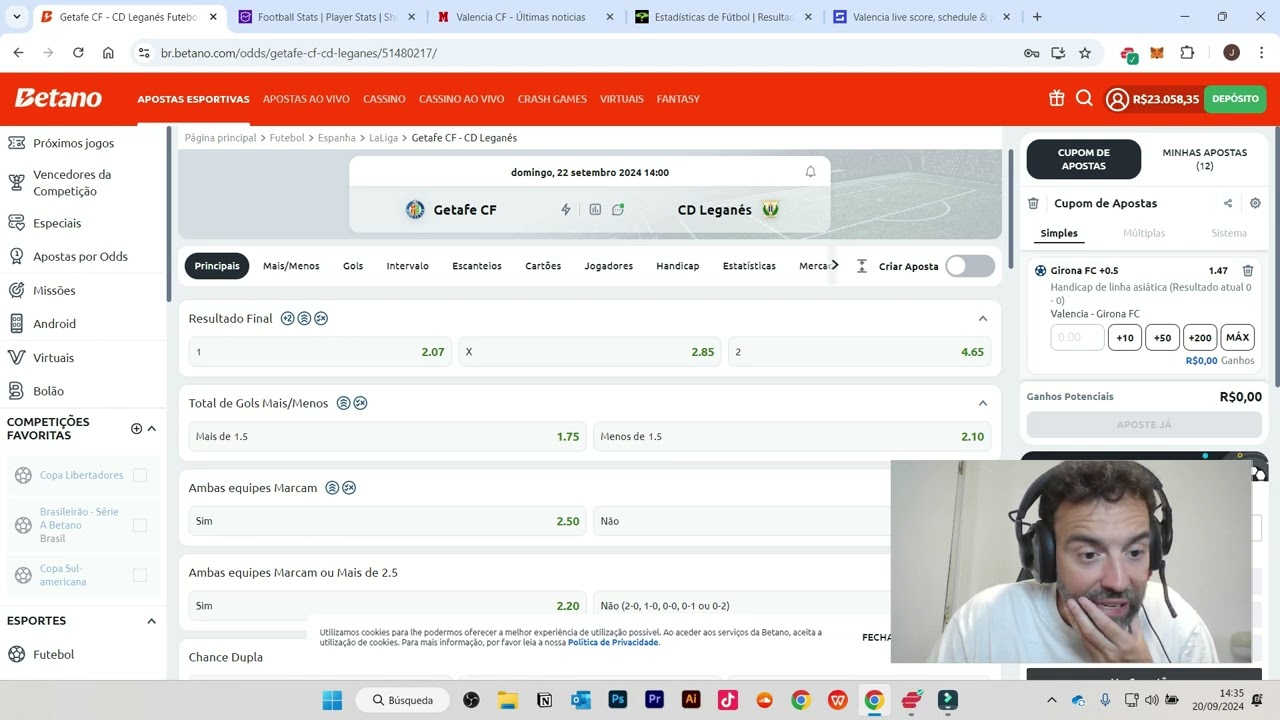Image resolution: width=1280 pixels, height=720 pixels.
Task: Add a favorite competition plus icon
Action: 137,428
